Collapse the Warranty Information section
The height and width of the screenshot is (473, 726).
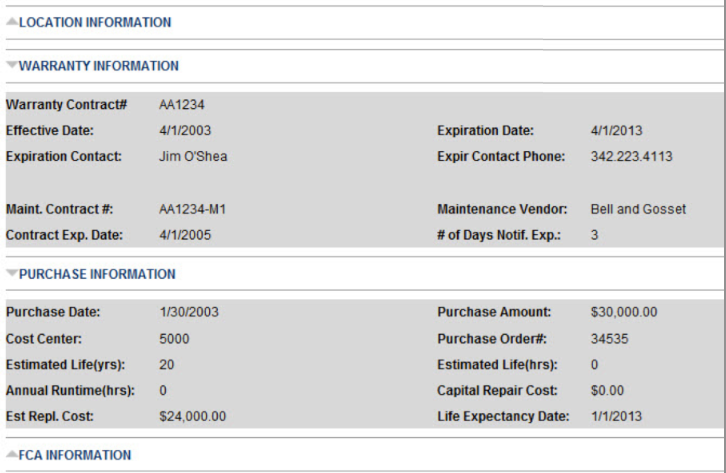click(x=98, y=66)
